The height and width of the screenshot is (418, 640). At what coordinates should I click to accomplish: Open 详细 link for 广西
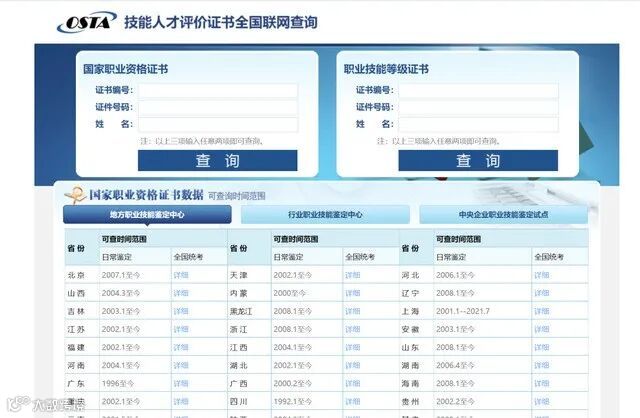(x=353, y=383)
